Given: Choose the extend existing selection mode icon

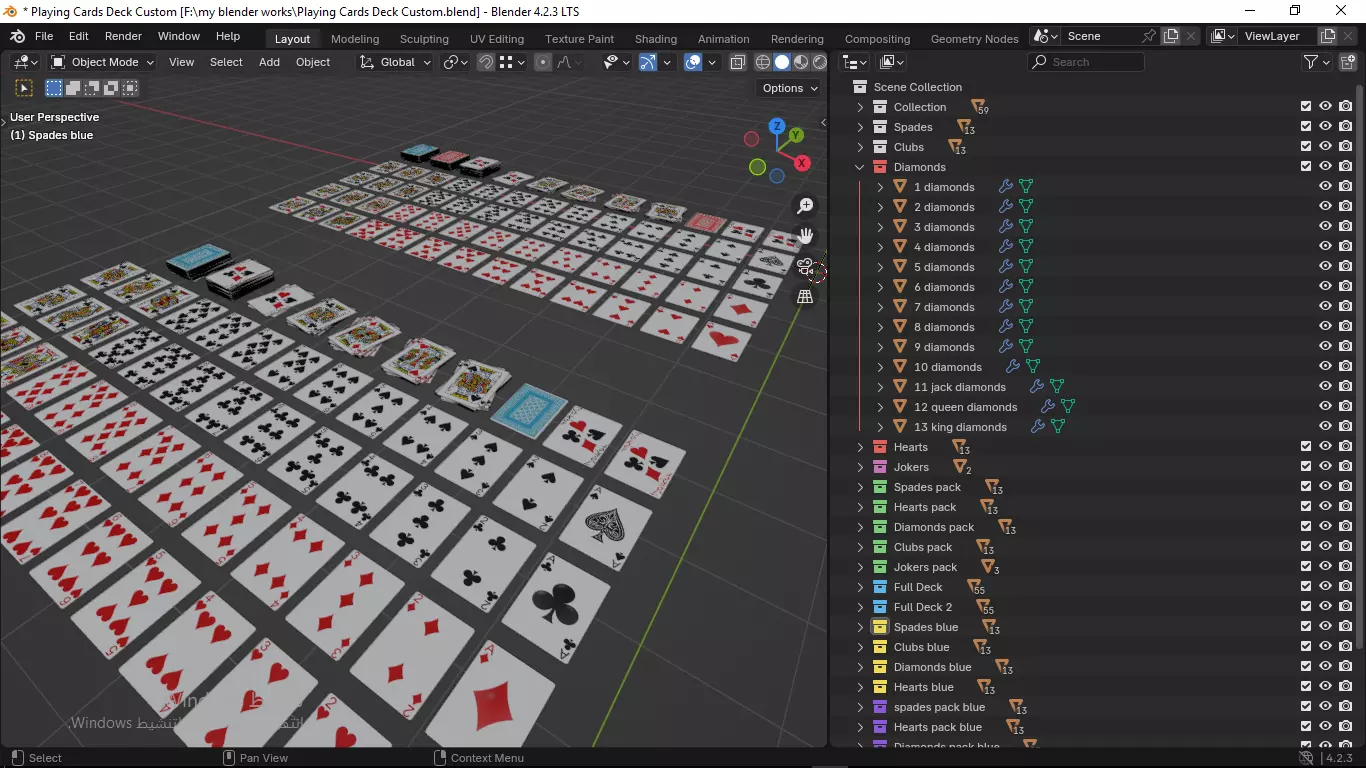Looking at the screenshot, I should click(x=73, y=88).
